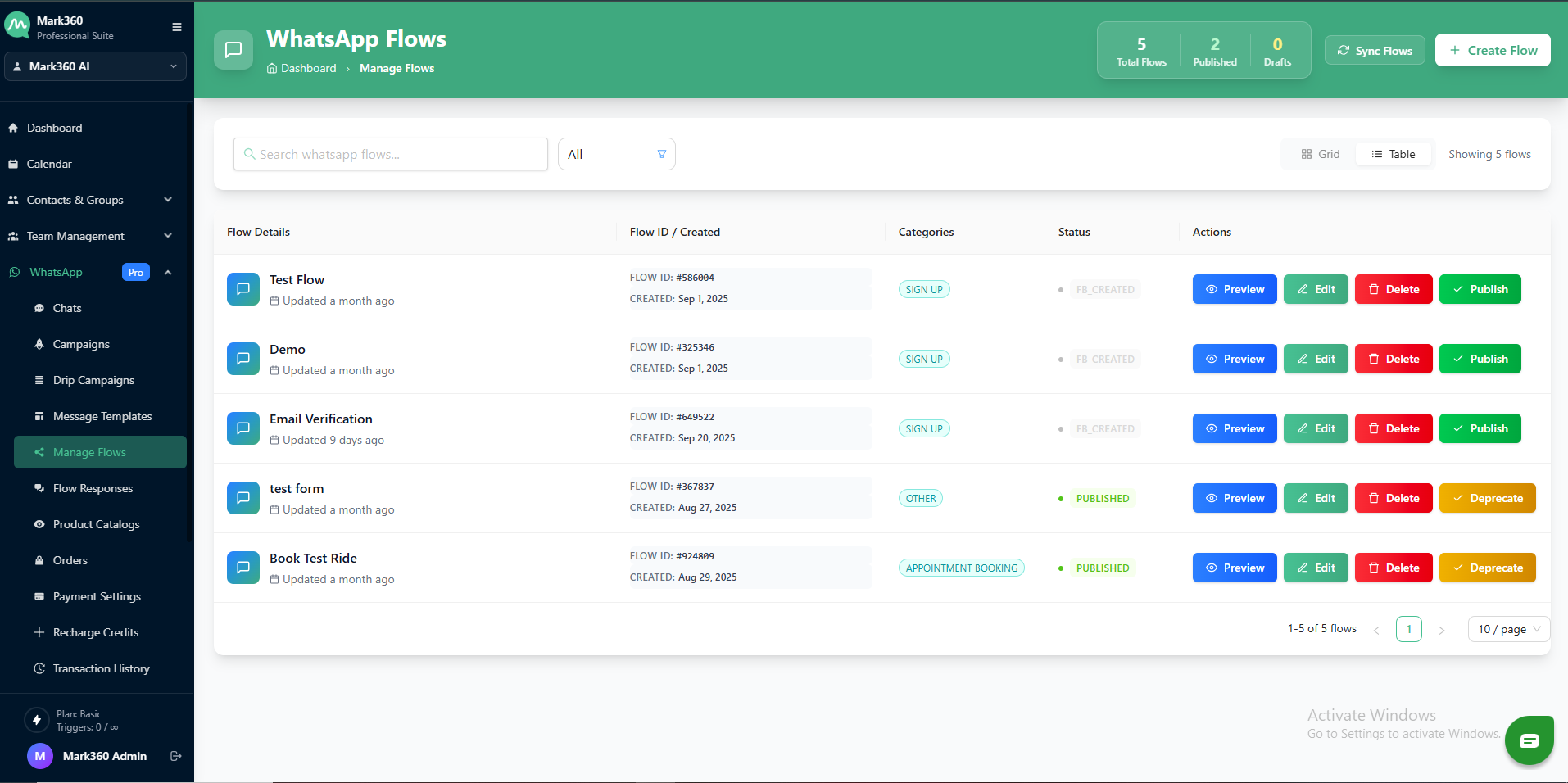Click the filter funnel icon in All dropdown
Image resolution: width=1568 pixels, height=783 pixels.
click(x=661, y=154)
